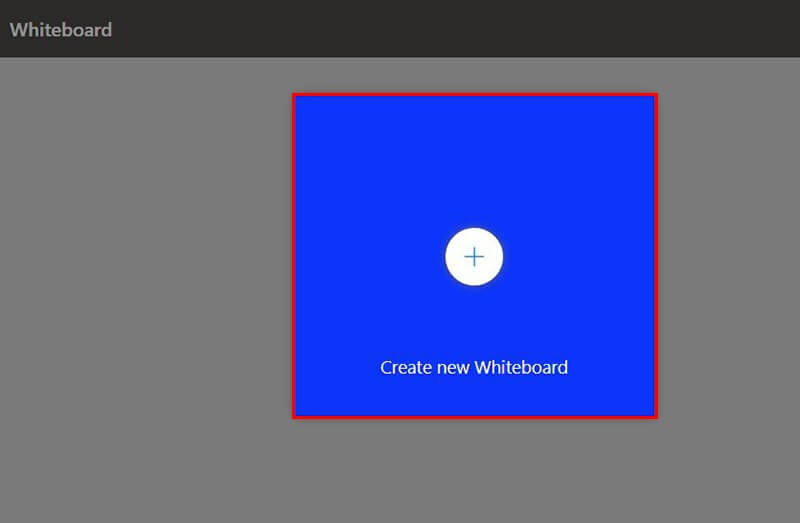Screen dimensions: 800x523
Task: Select the Whiteboard app name at top
Action: tap(61, 29)
